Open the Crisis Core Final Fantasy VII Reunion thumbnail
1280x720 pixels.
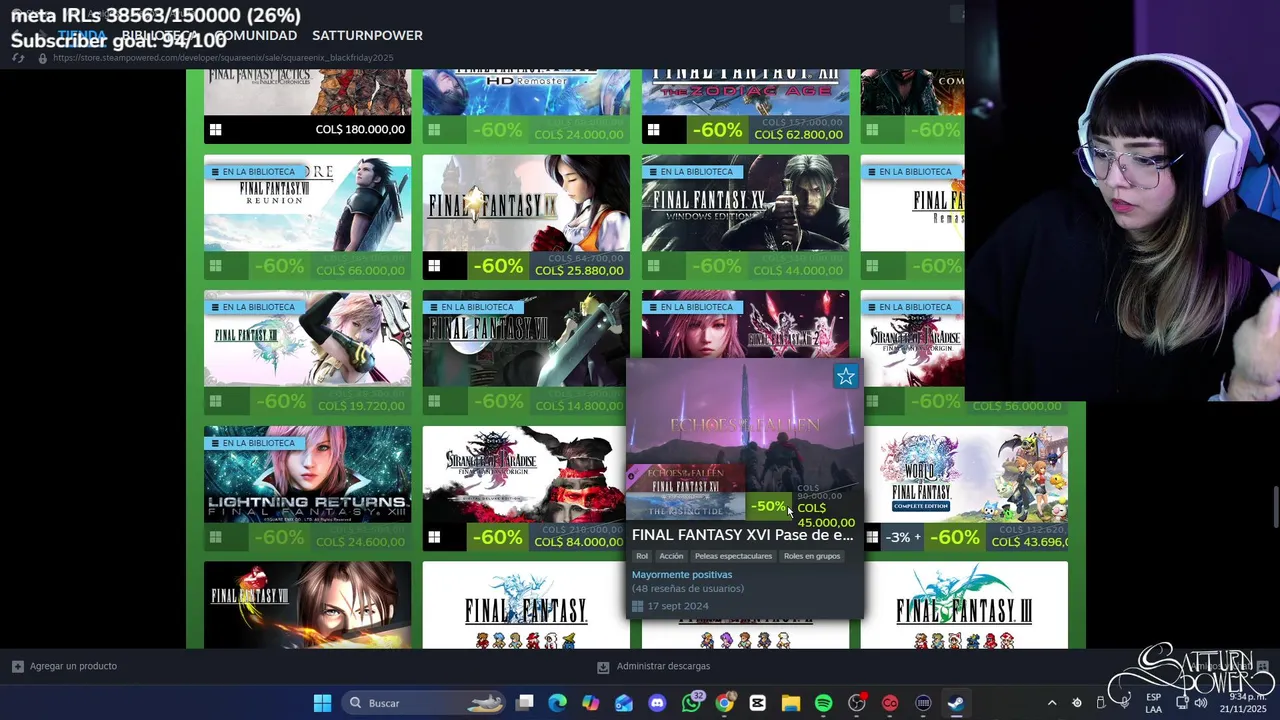point(307,203)
